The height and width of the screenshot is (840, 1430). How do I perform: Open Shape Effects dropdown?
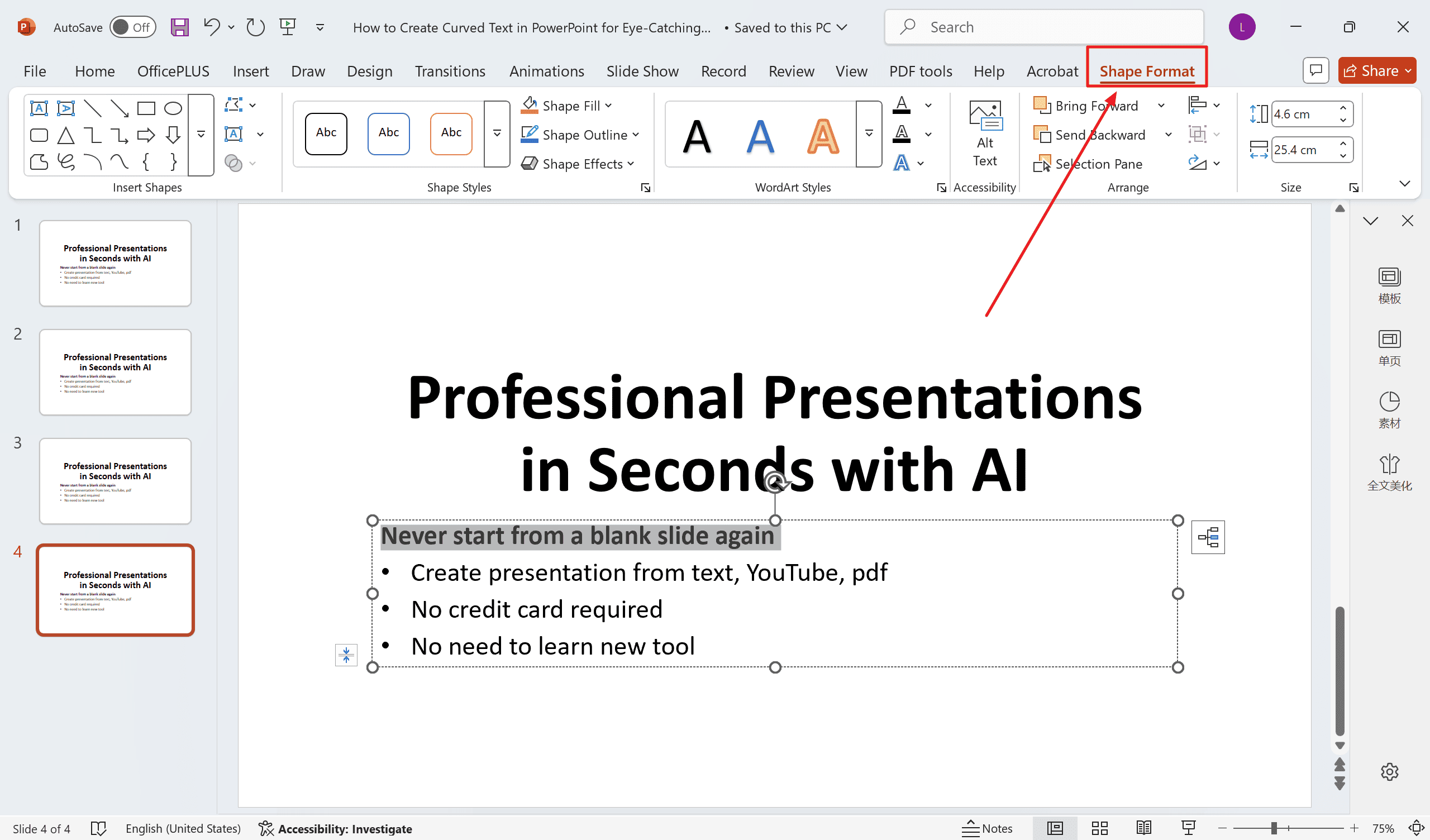pyautogui.click(x=578, y=164)
